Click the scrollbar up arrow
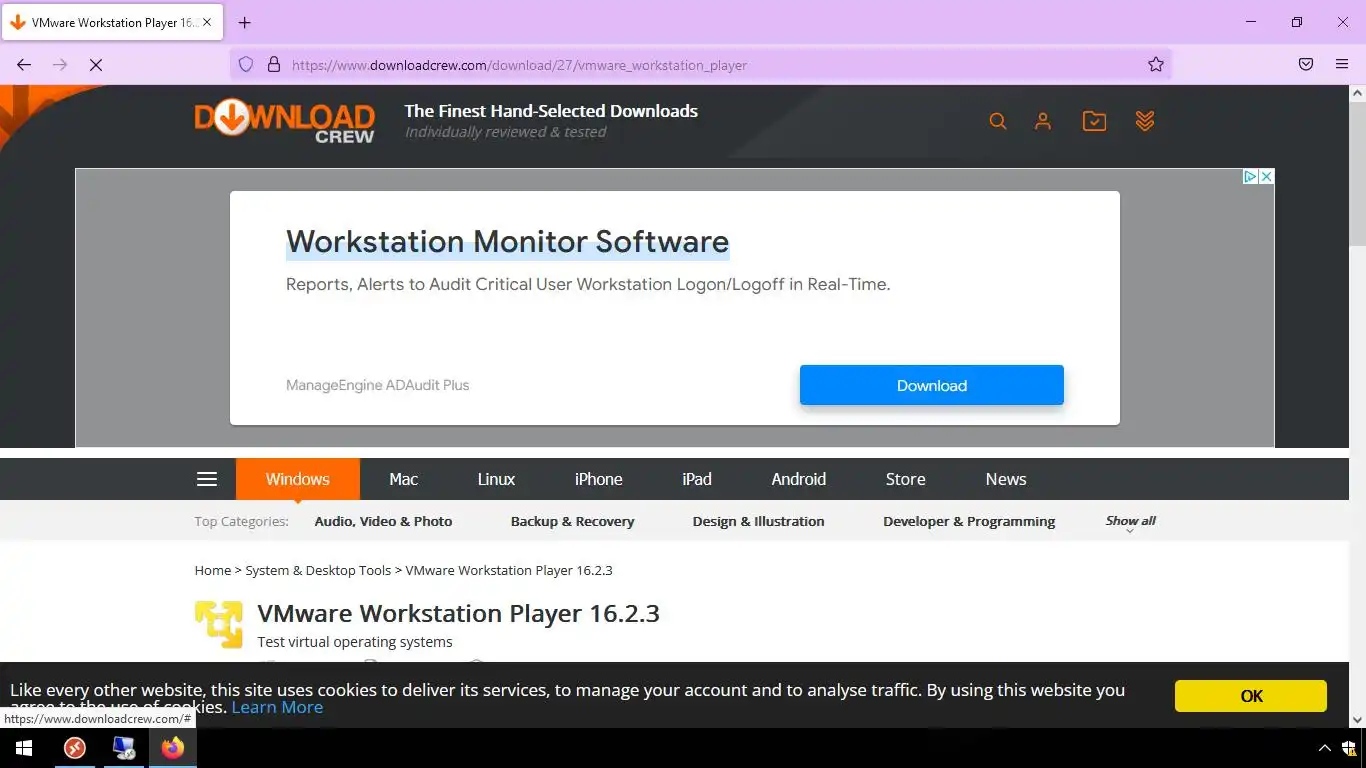 pos(1357,93)
